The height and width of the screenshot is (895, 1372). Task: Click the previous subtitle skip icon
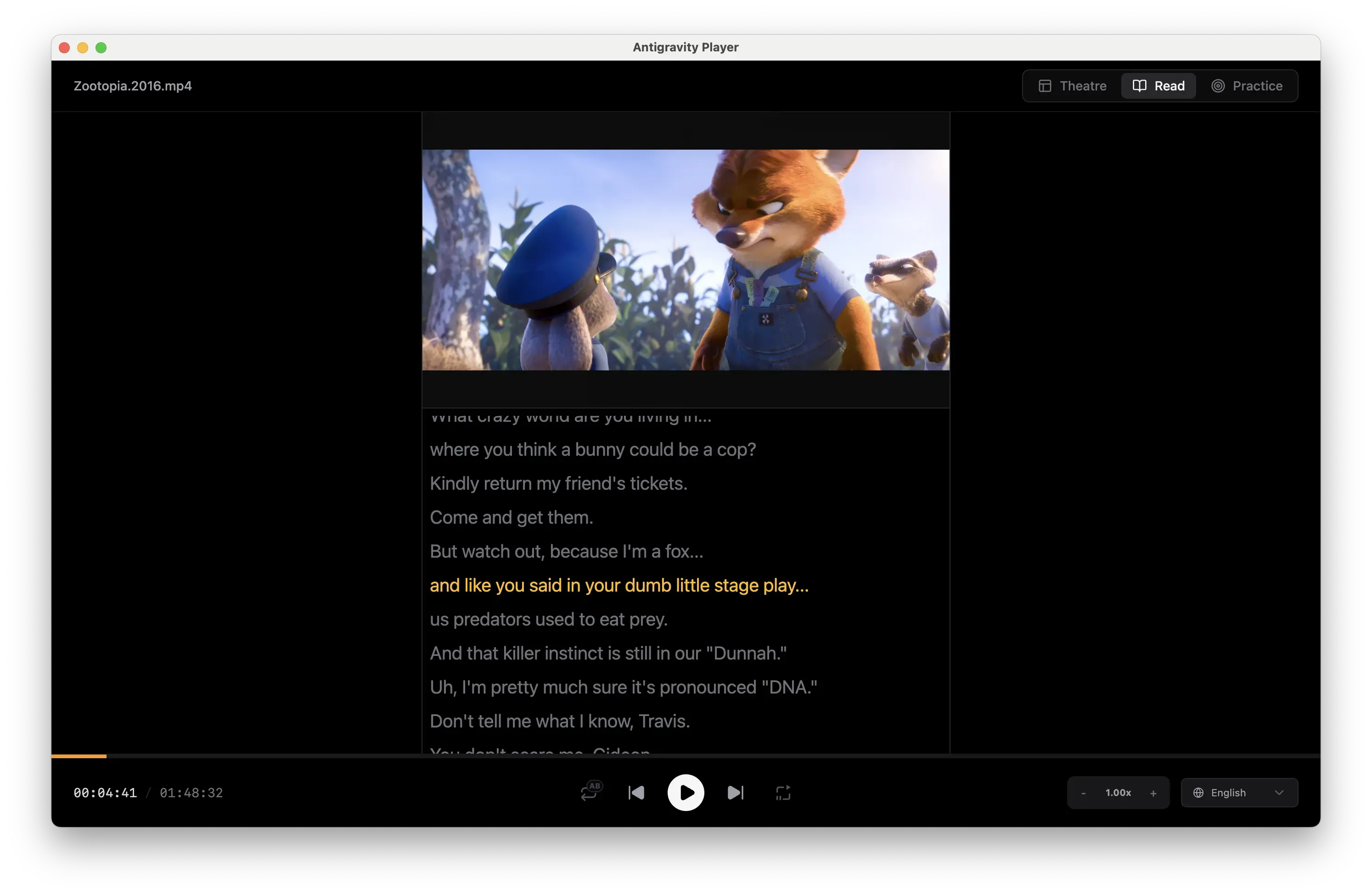[636, 792]
